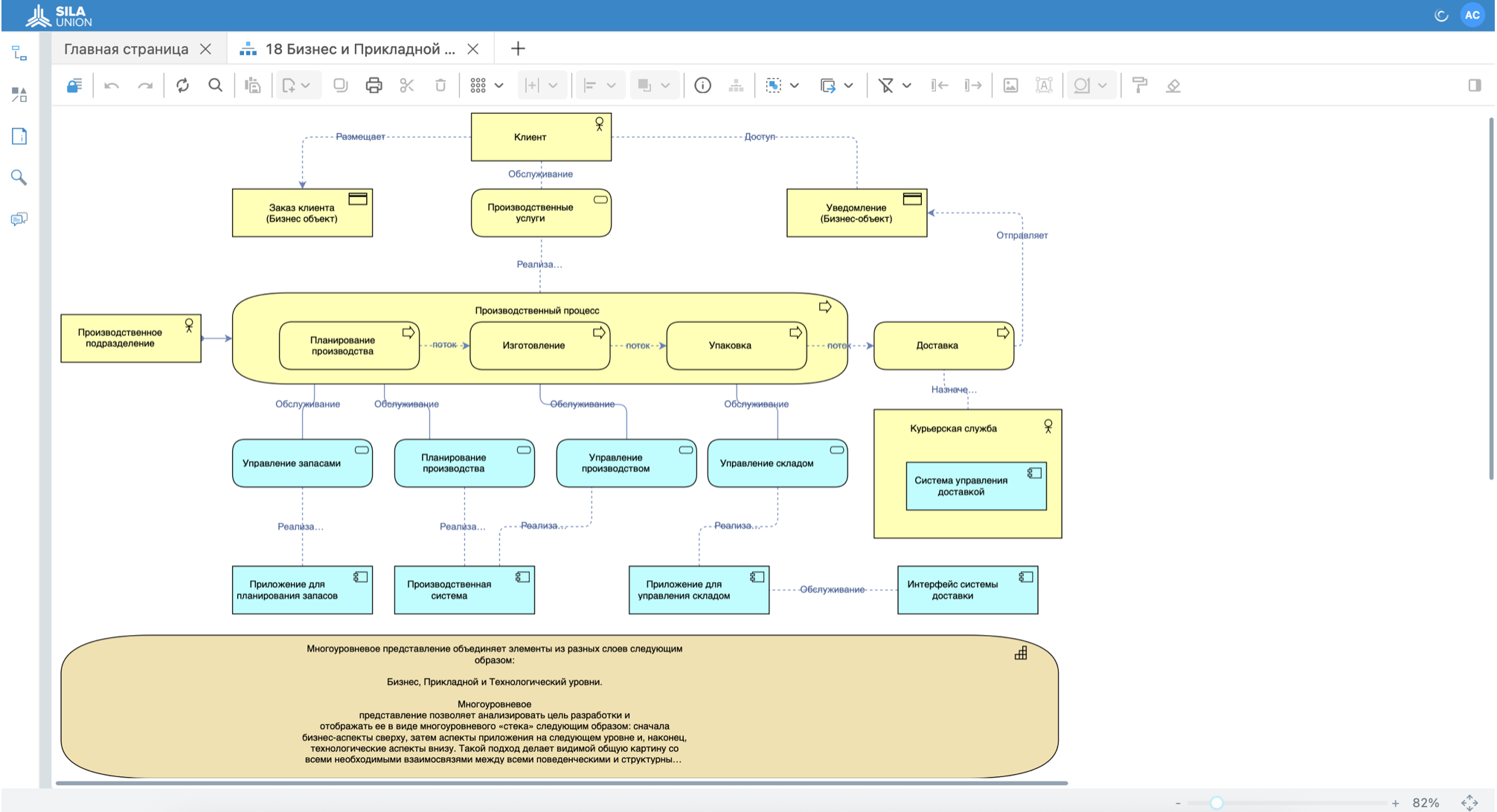Click the zoom slider handle

point(1216,802)
